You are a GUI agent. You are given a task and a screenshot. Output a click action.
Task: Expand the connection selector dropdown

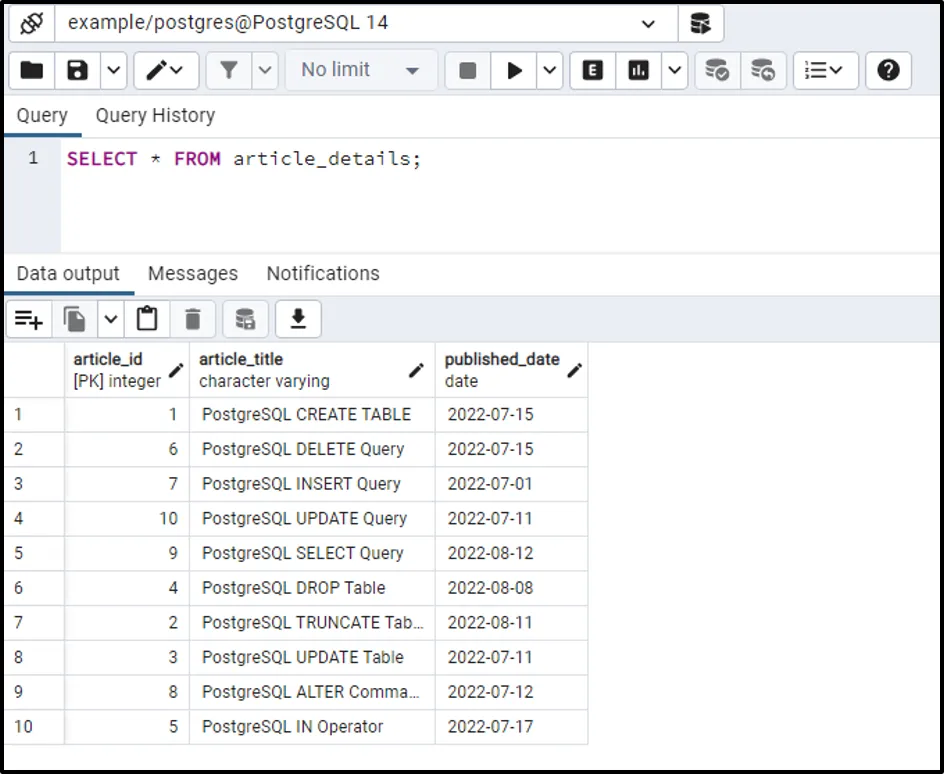tap(648, 23)
